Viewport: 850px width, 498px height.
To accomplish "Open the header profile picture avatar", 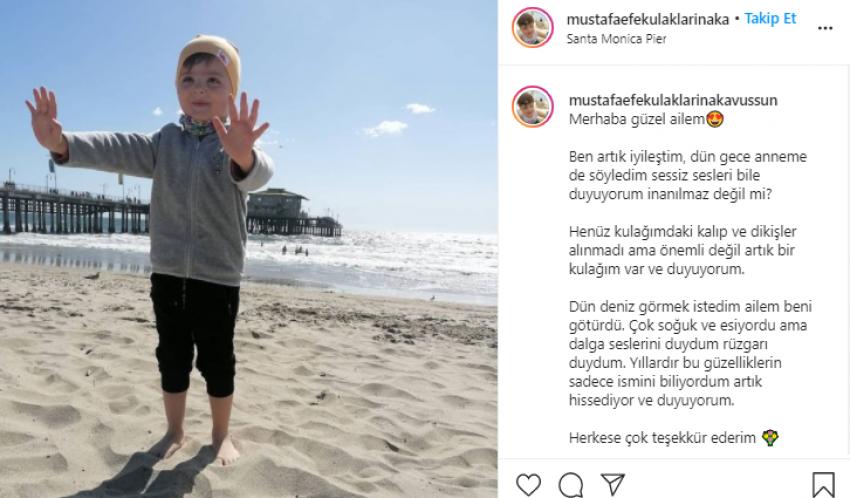I will tap(532, 27).
